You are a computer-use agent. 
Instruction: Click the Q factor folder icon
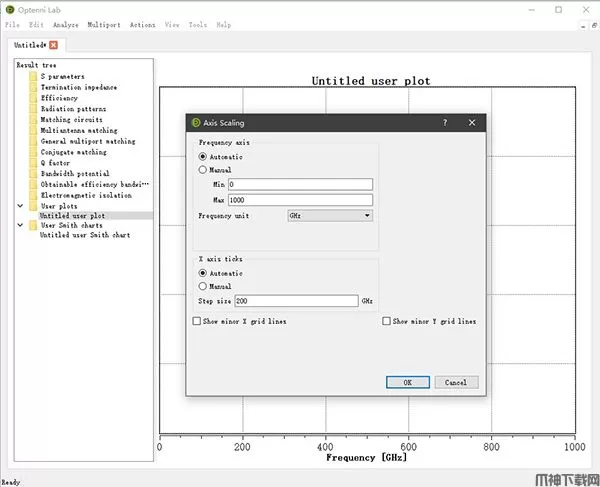(33, 163)
